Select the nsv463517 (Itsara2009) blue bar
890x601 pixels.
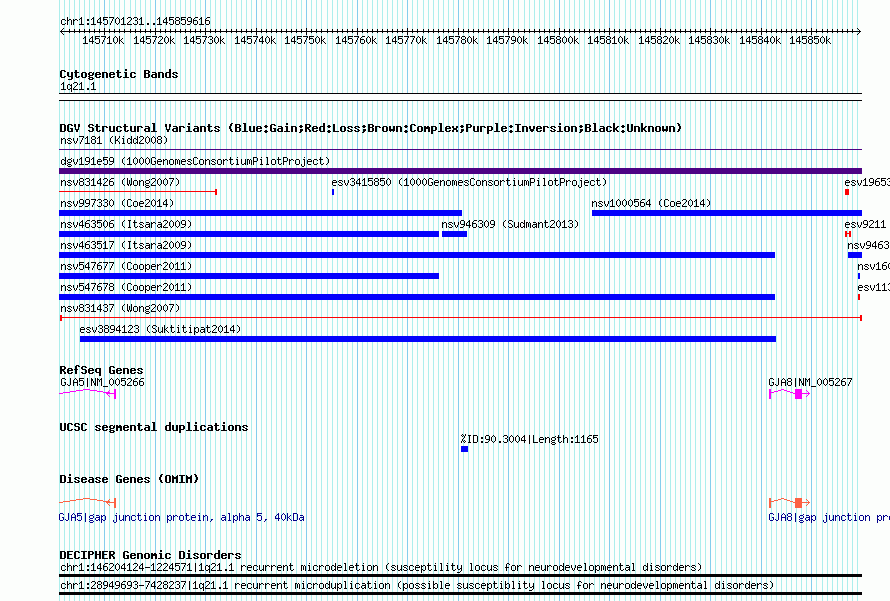point(417,255)
